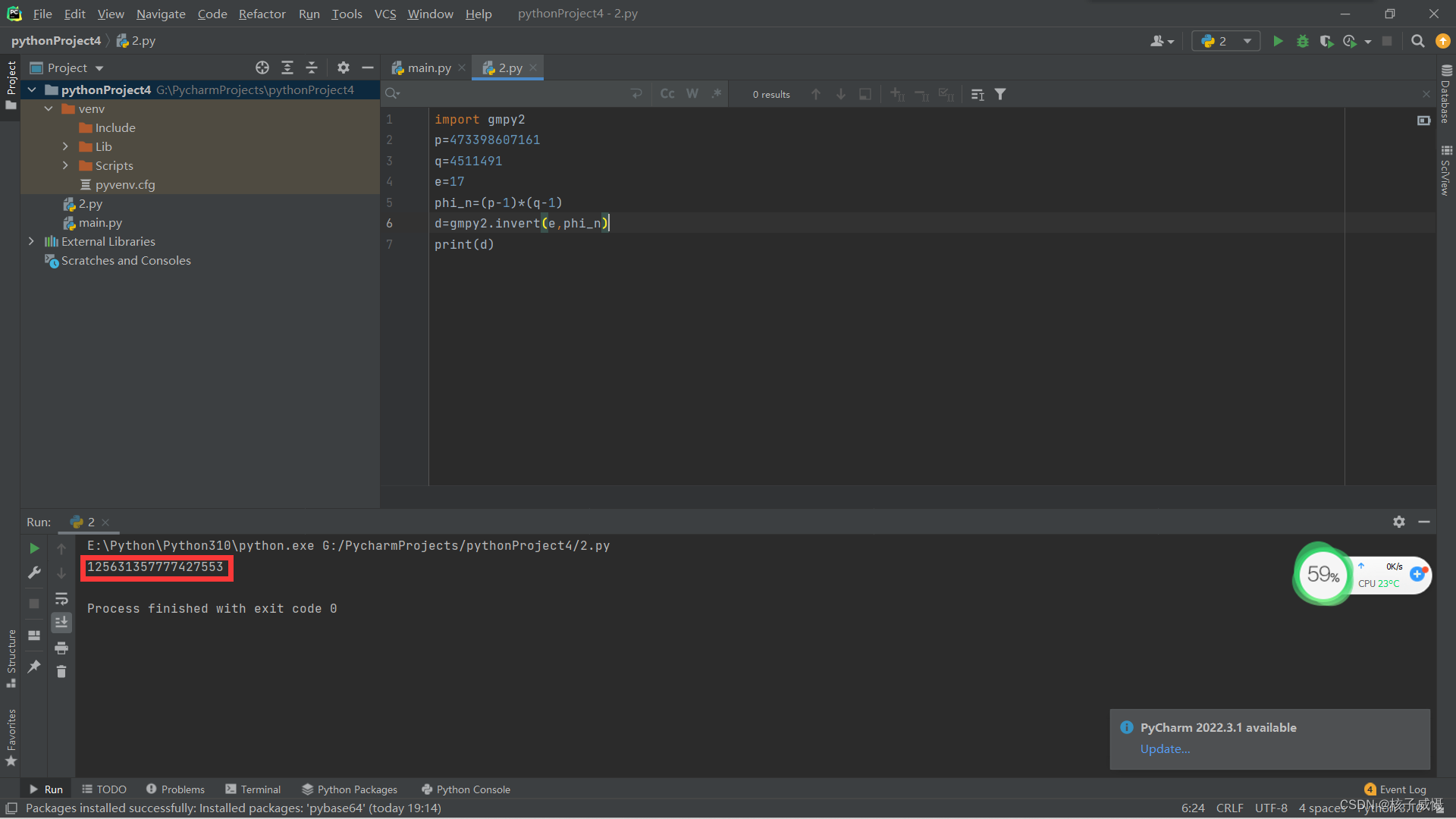Expand the Lib folder in project tree
The width and height of the screenshot is (1456, 819).
tap(65, 146)
